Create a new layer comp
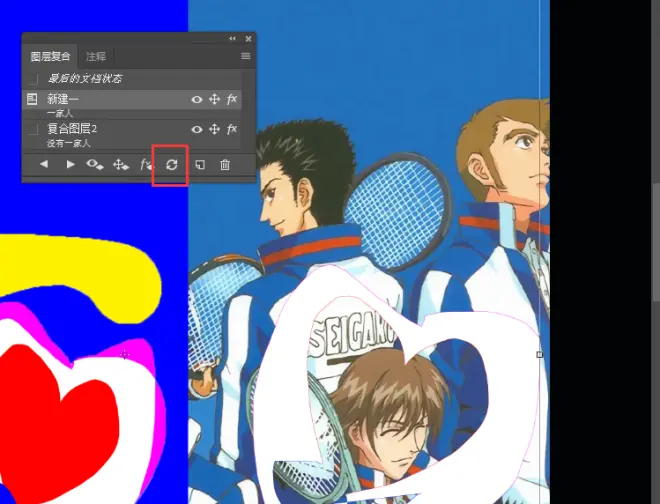Viewport: 660px width, 504px height. [x=200, y=165]
